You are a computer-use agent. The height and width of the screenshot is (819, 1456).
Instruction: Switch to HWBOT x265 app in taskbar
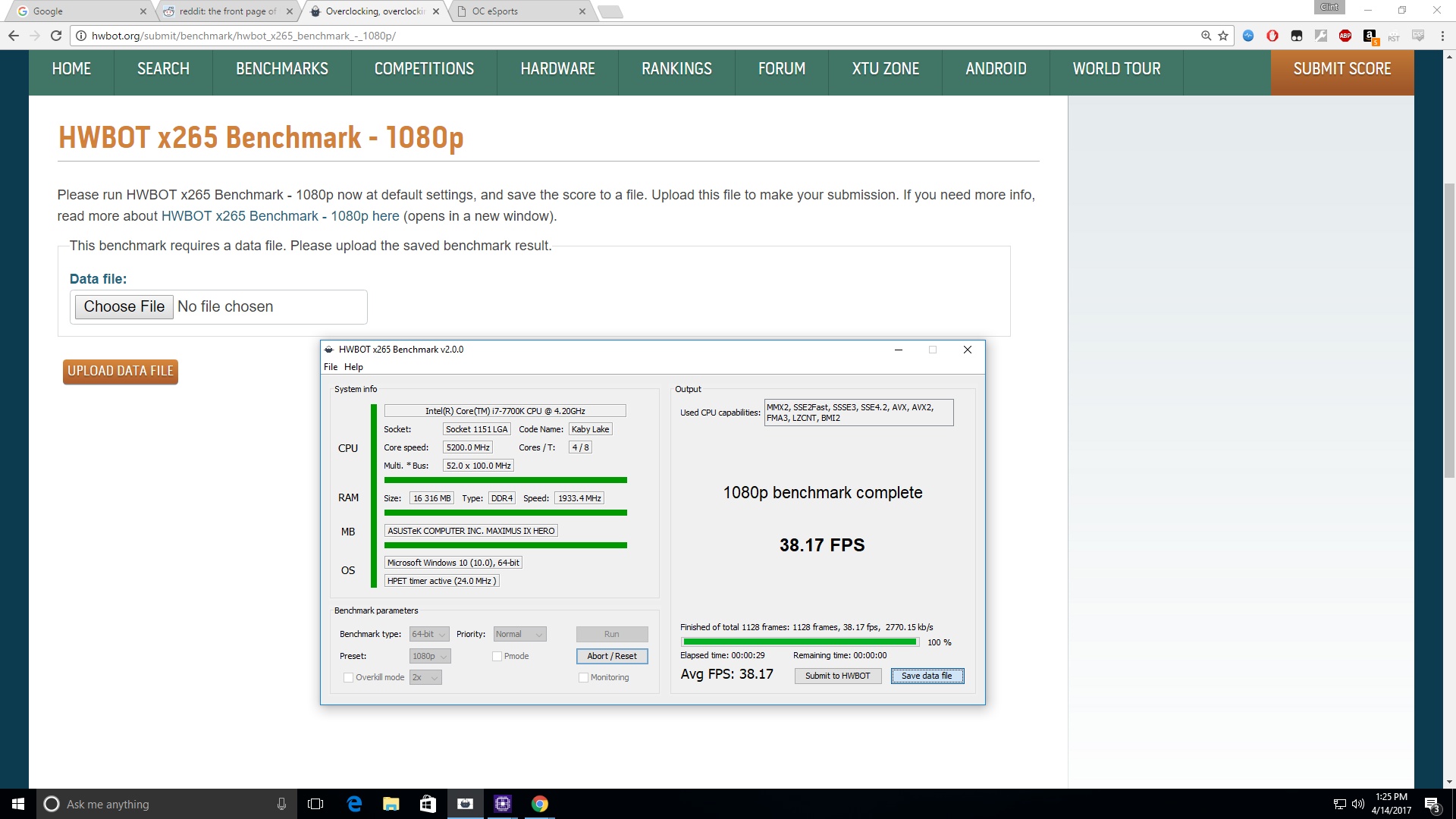point(465,804)
